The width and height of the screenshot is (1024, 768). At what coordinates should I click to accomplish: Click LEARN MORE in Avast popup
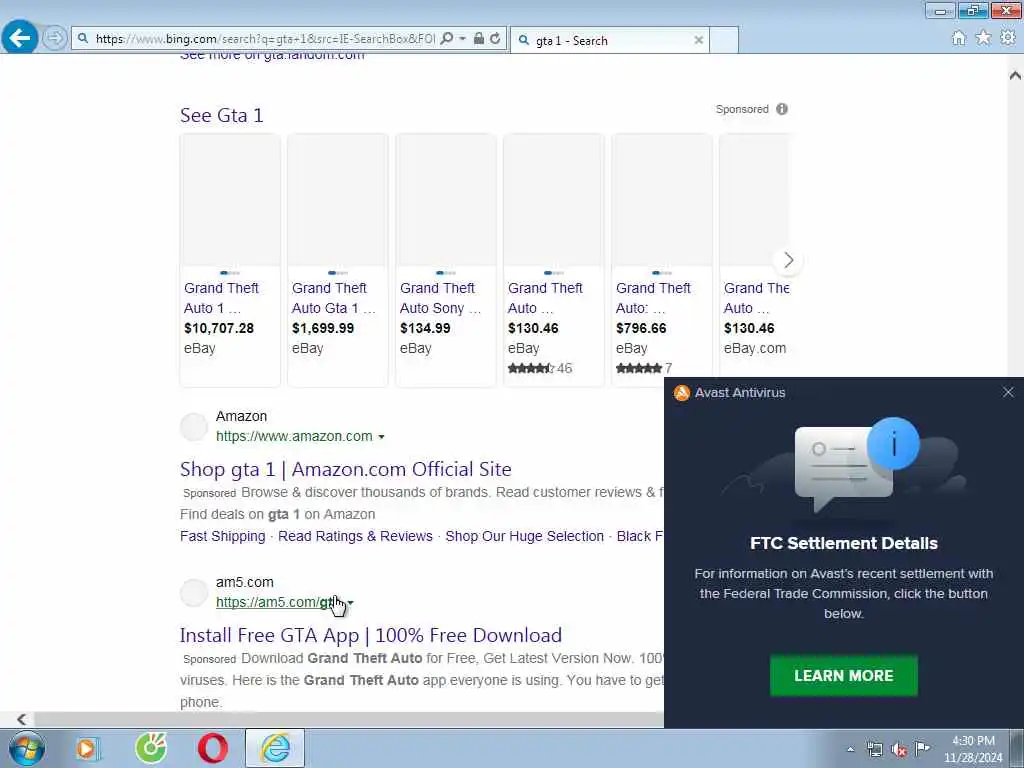coord(844,676)
